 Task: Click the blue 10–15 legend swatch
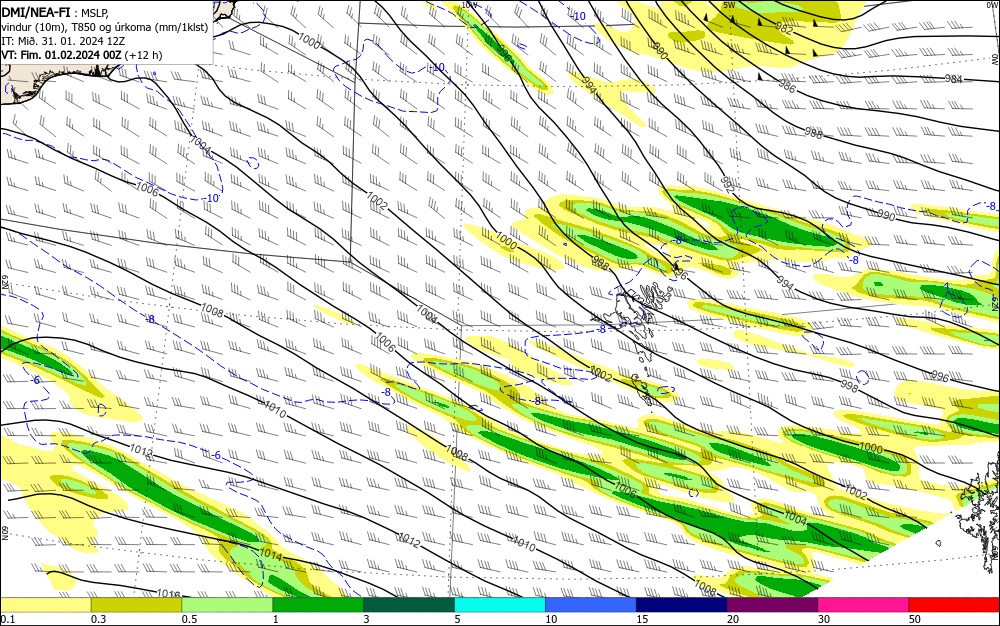coord(591,605)
